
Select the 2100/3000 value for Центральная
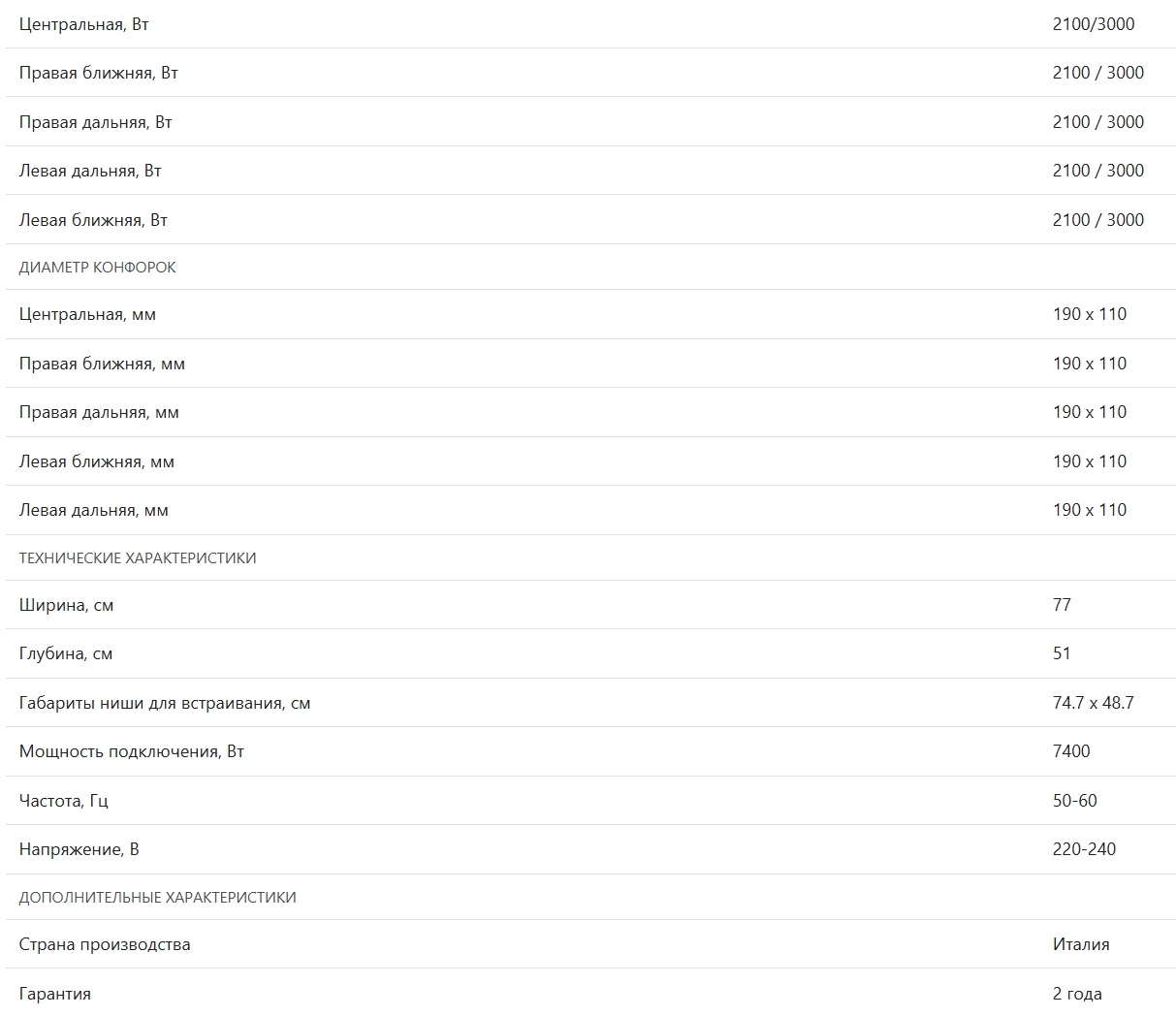tap(1093, 24)
